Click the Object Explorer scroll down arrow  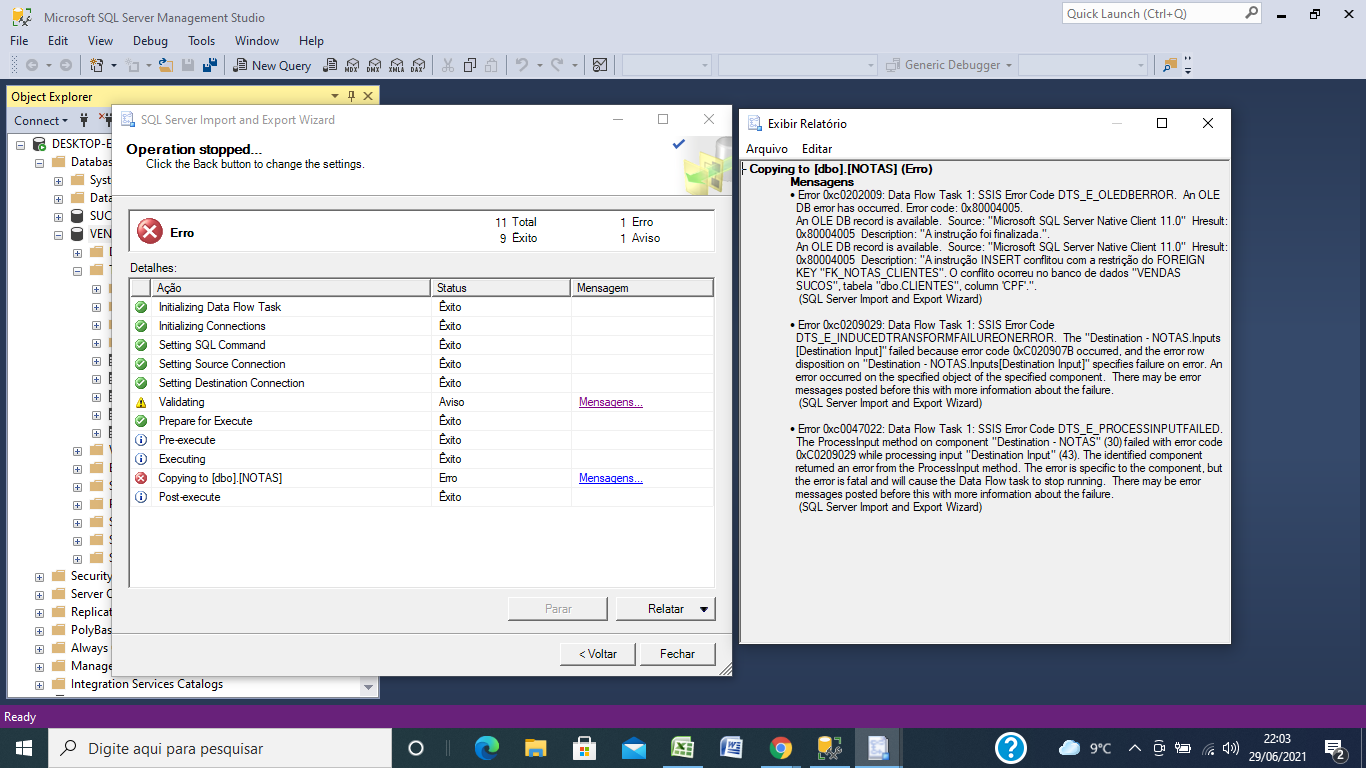coord(369,688)
